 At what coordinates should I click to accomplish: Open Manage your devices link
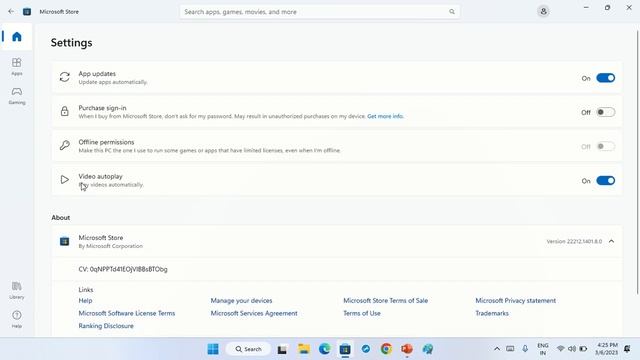pyautogui.click(x=241, y=300)
